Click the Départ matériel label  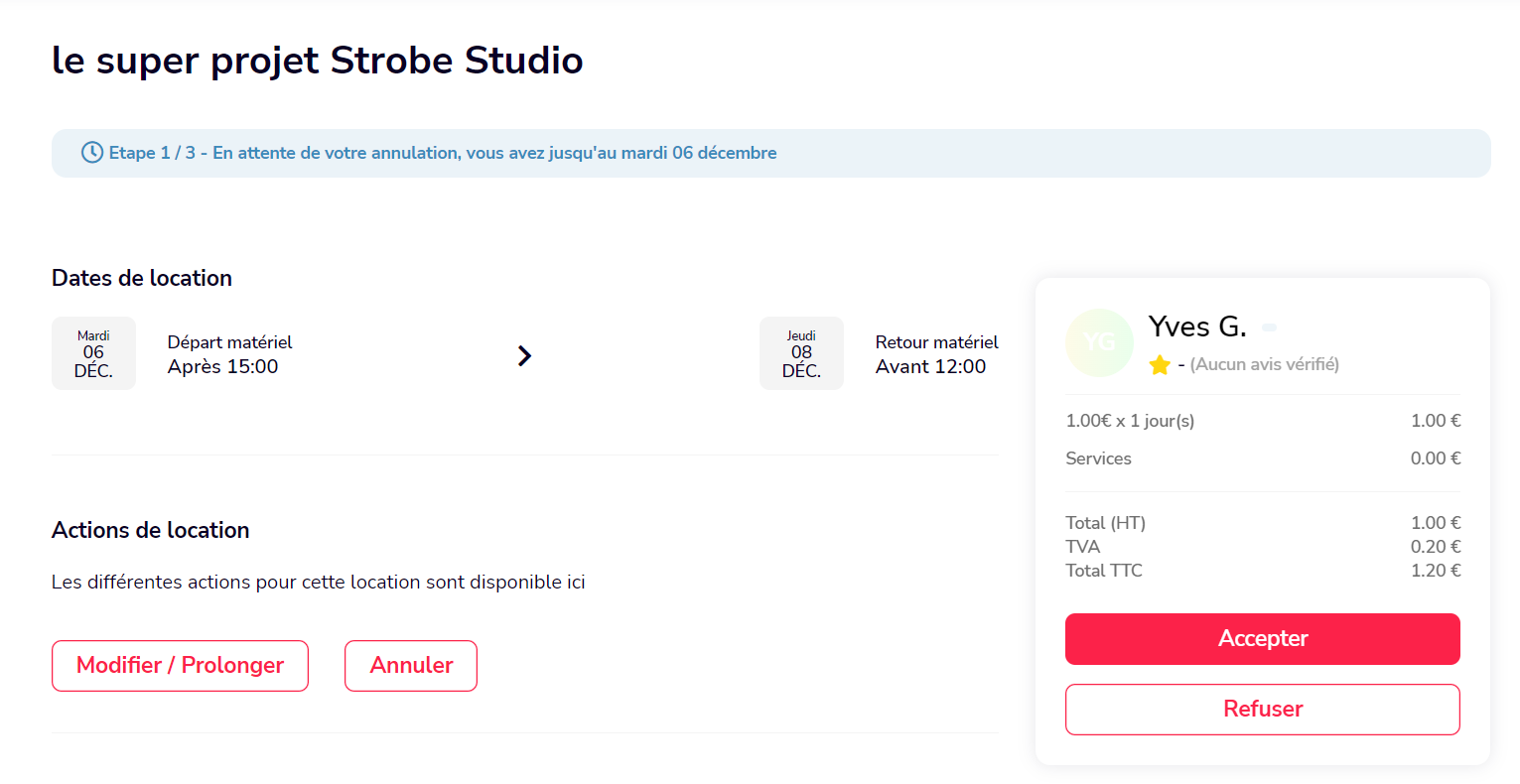tap(230, 342)
